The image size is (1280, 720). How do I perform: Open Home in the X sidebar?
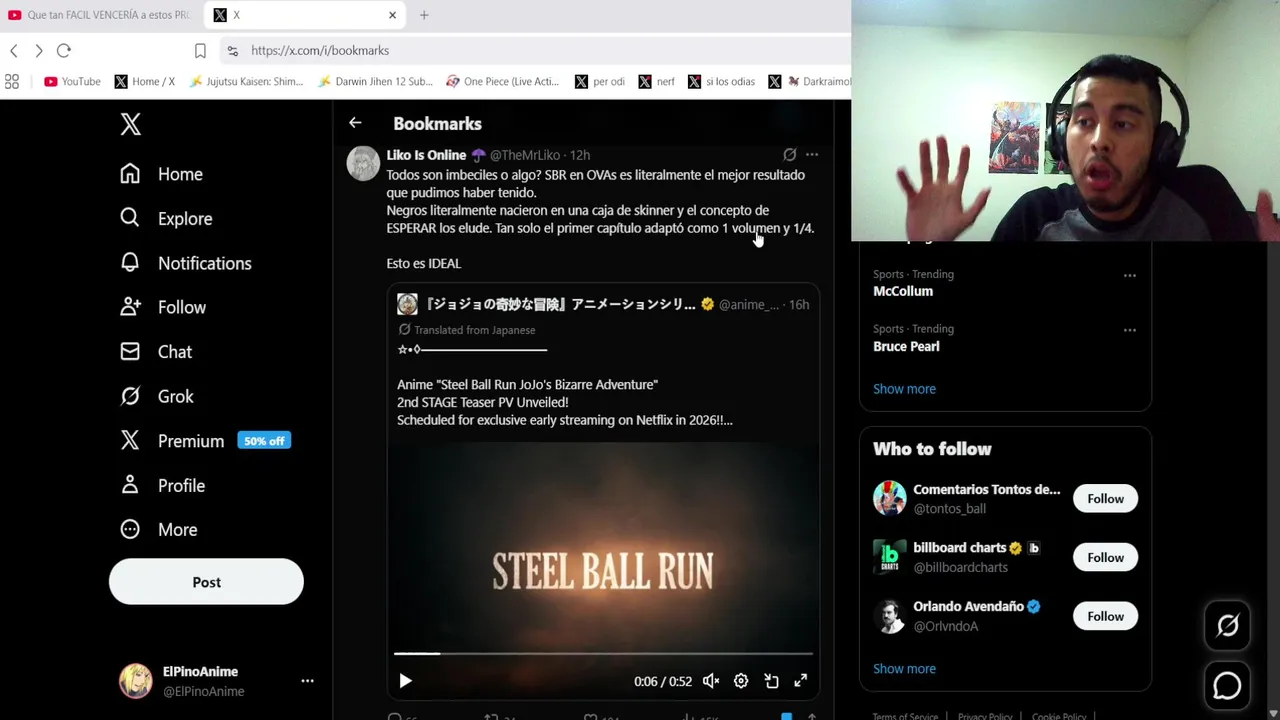point(161,174)
